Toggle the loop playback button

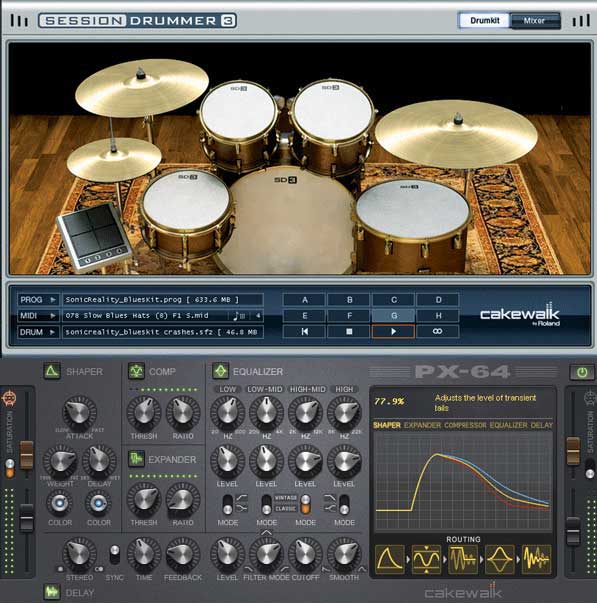point(438,331)
